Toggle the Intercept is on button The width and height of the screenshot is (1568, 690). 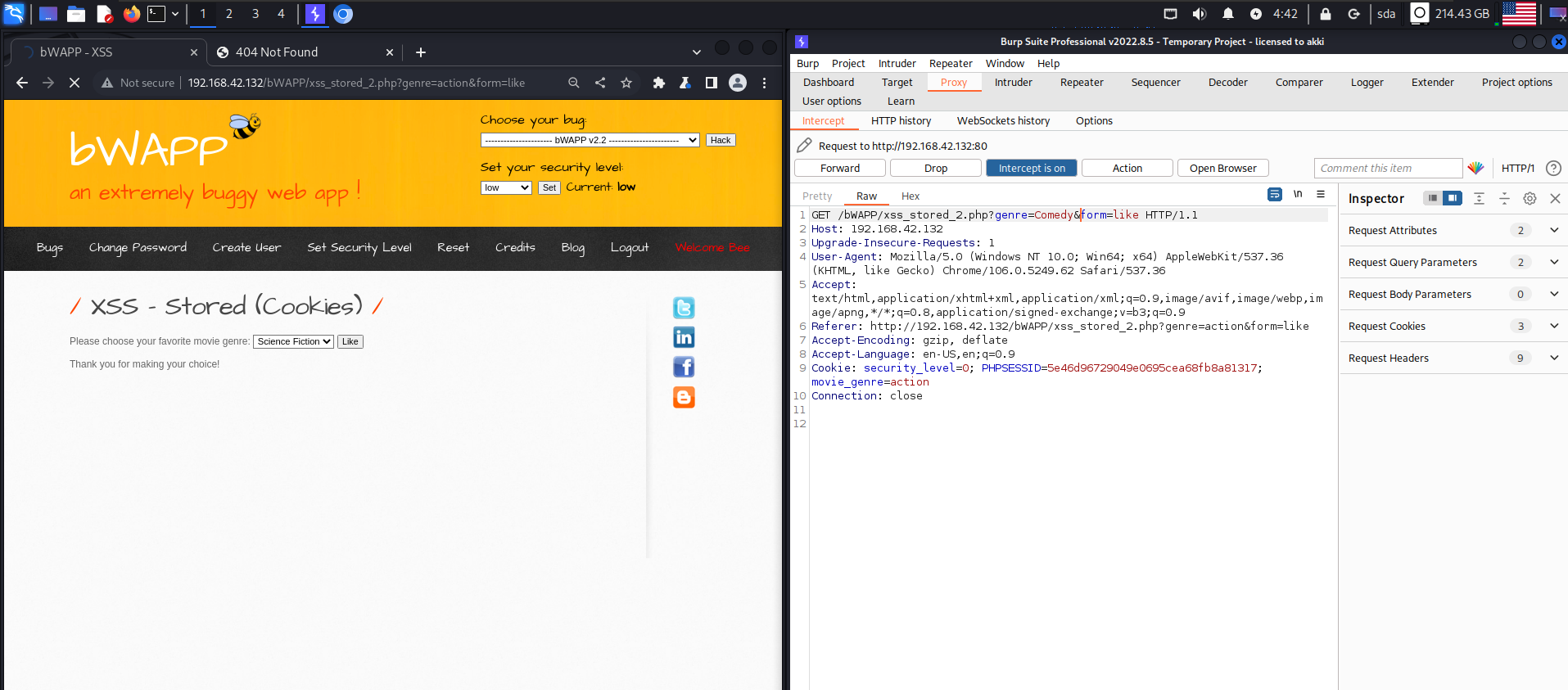[x=1032, y=168]
